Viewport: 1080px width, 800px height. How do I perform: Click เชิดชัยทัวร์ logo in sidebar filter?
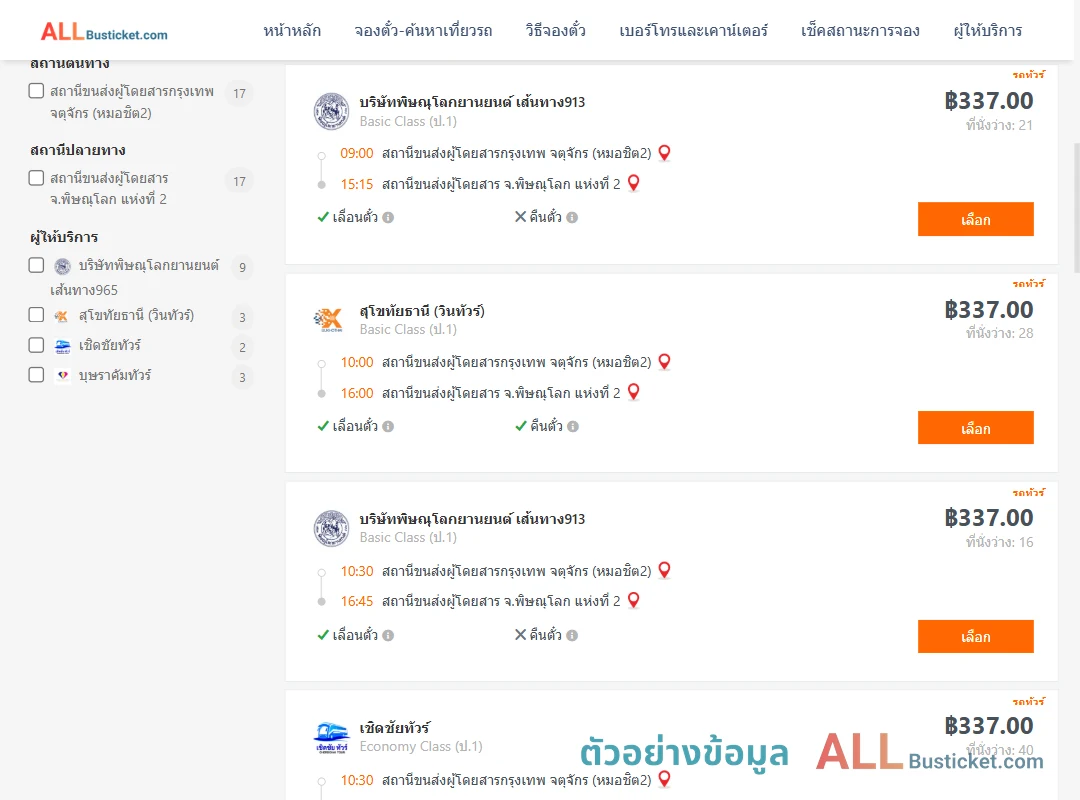click(x=63, y=346)
